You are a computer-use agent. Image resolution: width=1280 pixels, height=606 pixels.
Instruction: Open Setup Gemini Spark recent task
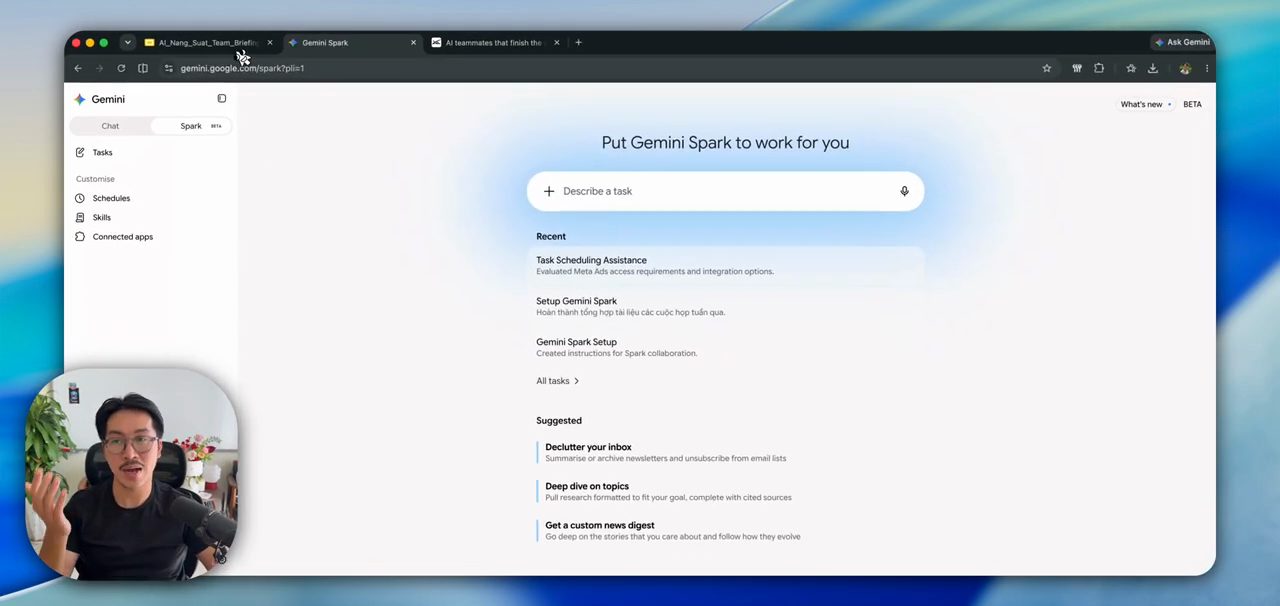coord(725,306)
